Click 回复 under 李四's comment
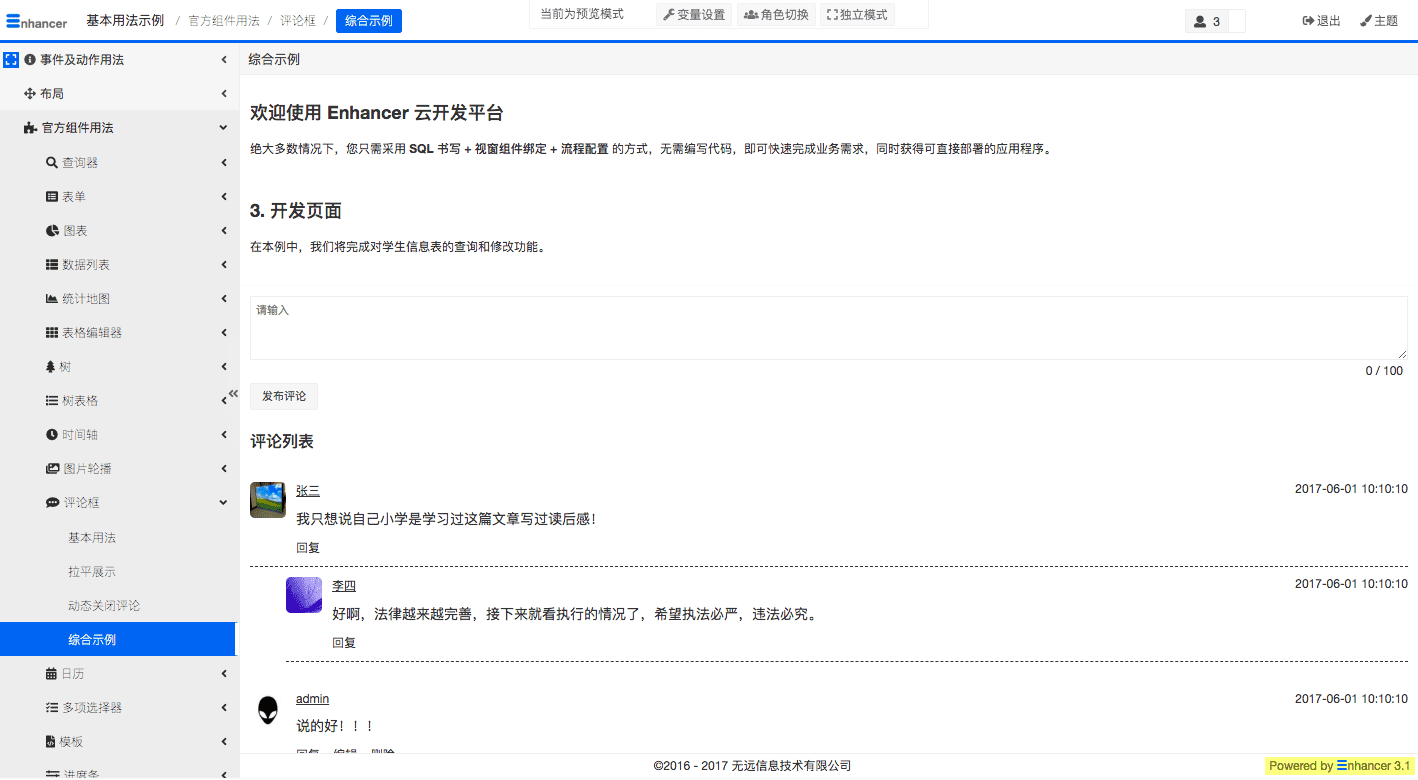 click(344, 643)
